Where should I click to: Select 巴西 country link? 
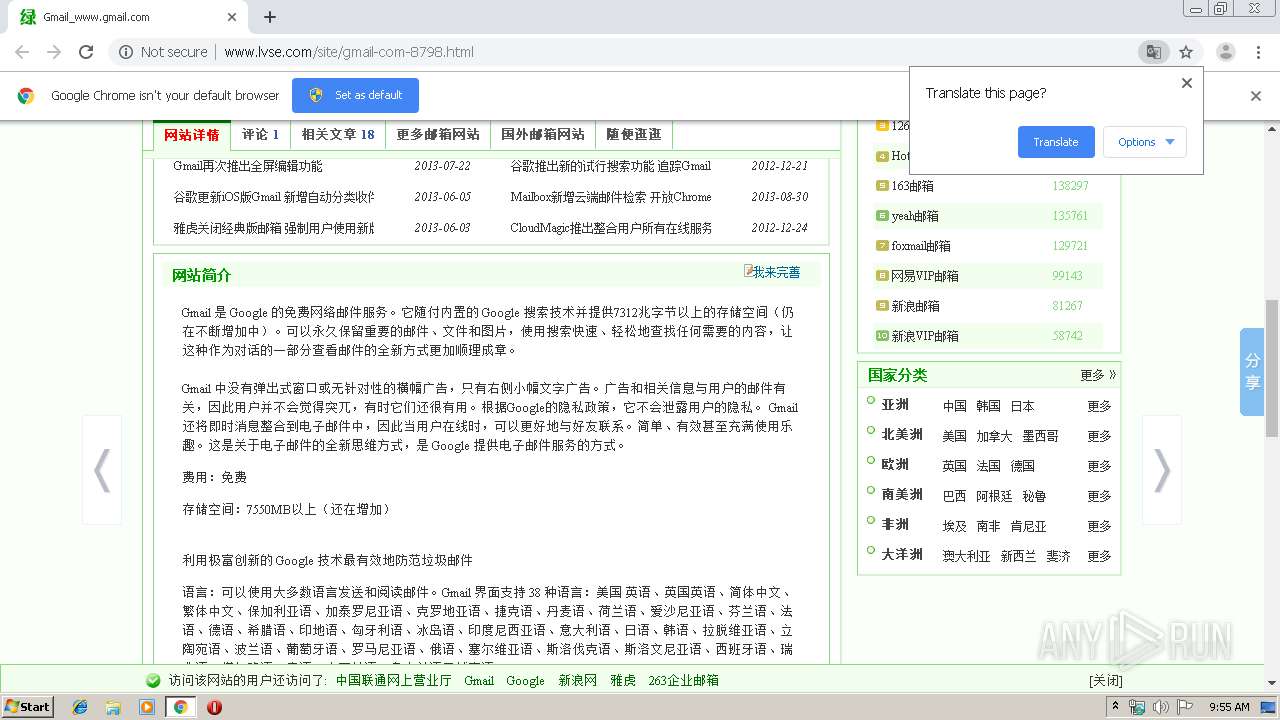coord(955,496)
